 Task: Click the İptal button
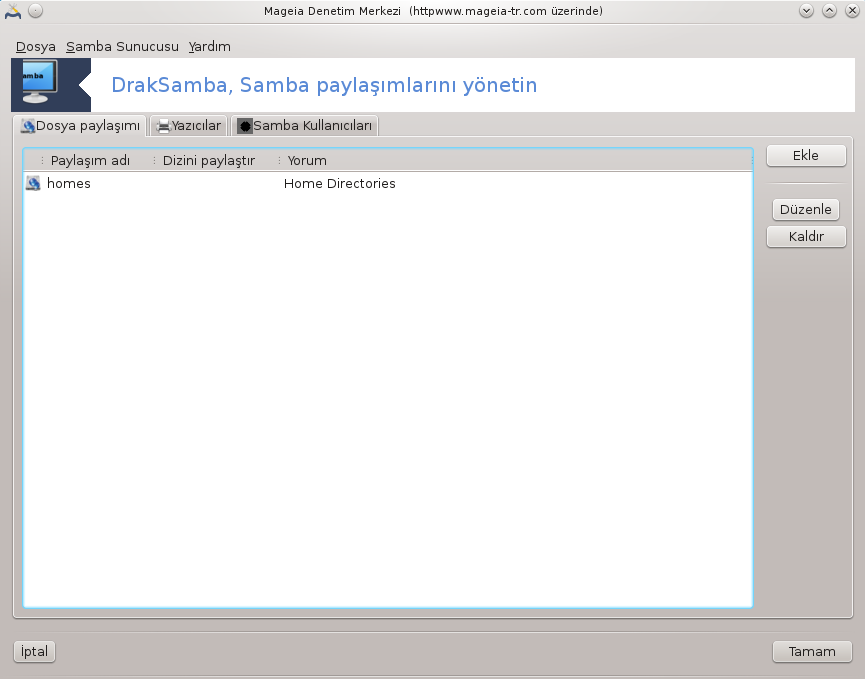click(34, 651)
